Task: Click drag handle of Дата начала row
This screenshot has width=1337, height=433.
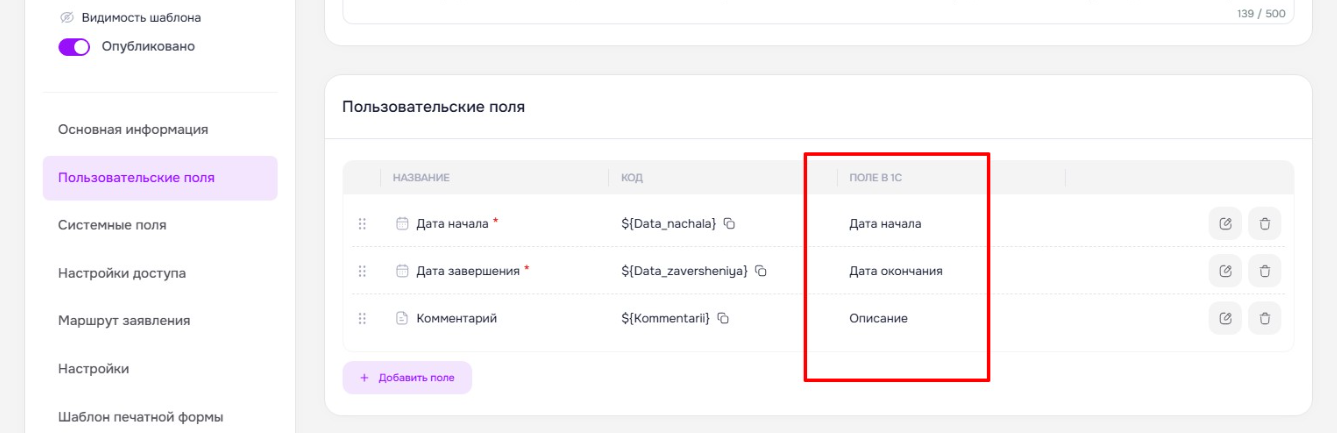Action: (362, 224)
